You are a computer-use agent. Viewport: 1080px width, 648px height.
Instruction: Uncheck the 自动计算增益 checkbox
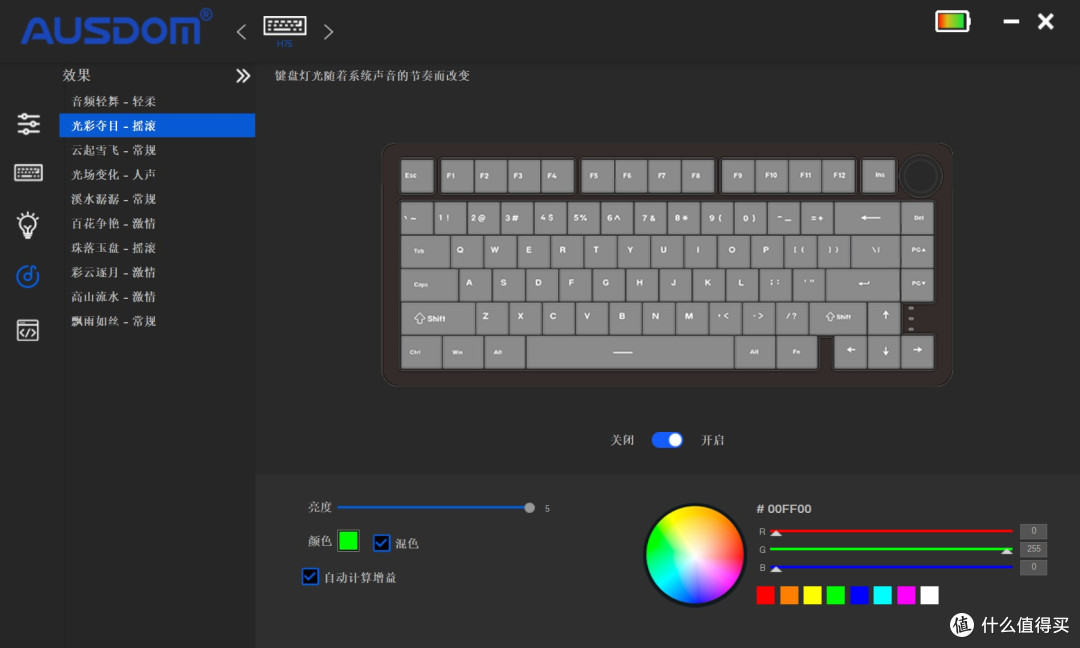point(310,576)
